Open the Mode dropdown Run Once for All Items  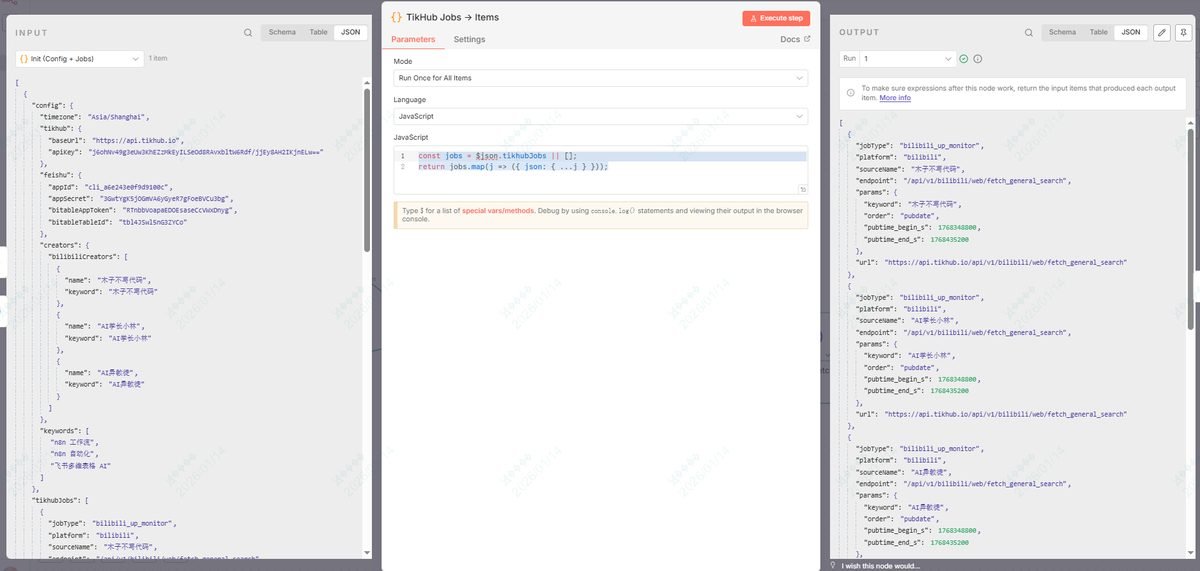pos(600,78)
